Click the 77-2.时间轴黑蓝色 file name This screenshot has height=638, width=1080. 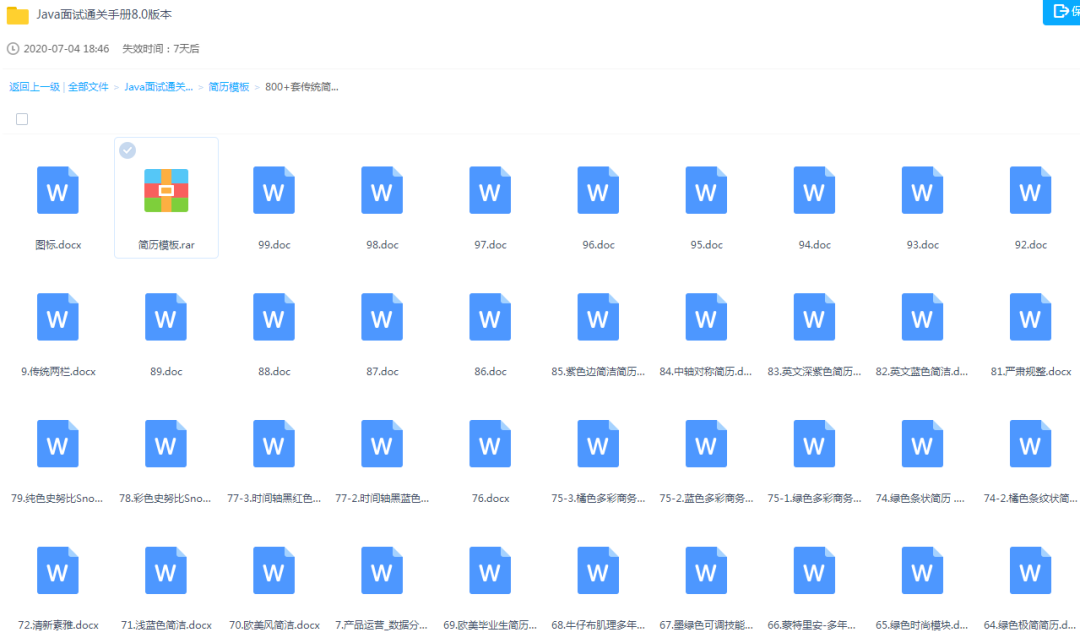382,498
